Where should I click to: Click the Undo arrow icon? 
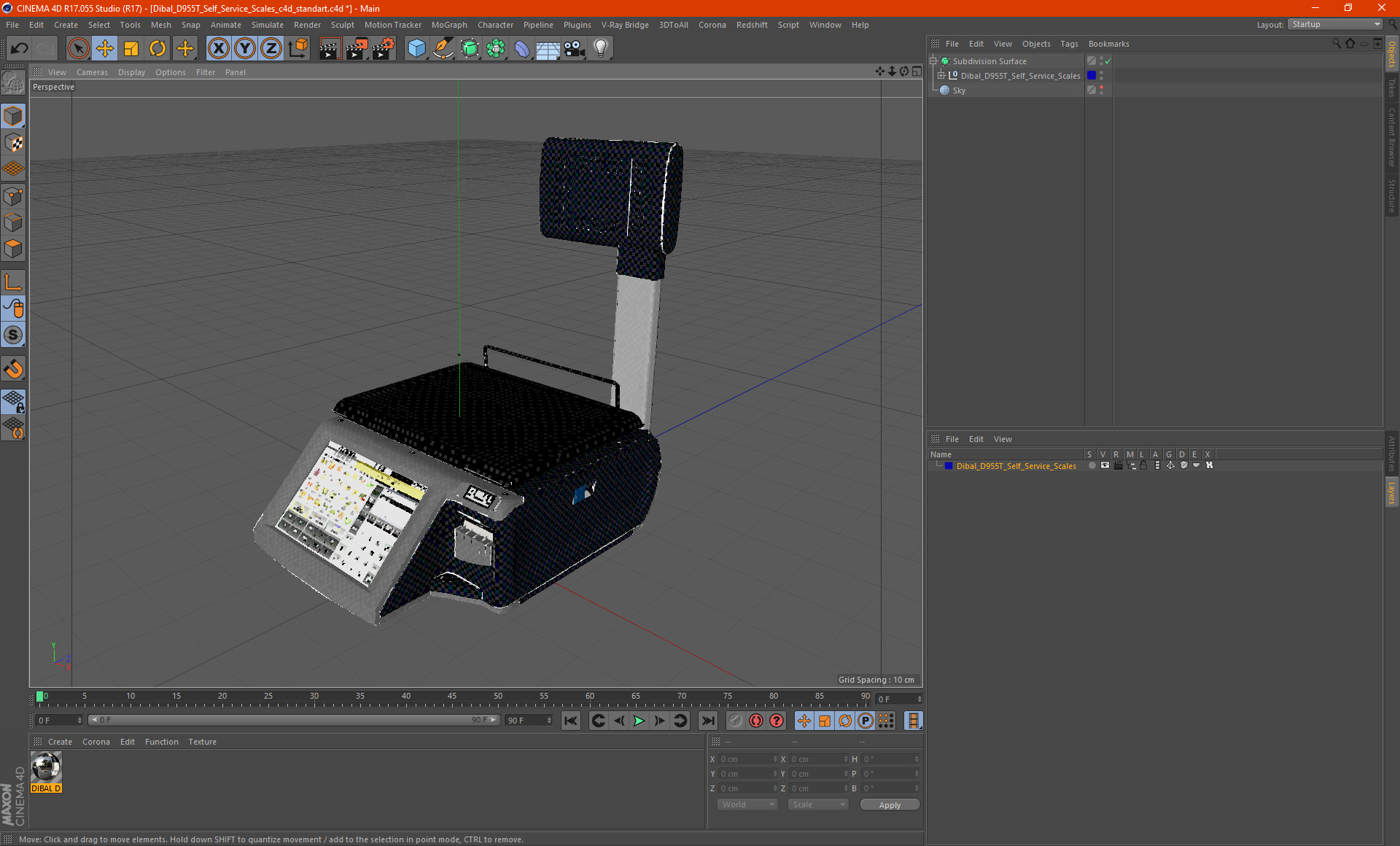(x=20, y=49)
